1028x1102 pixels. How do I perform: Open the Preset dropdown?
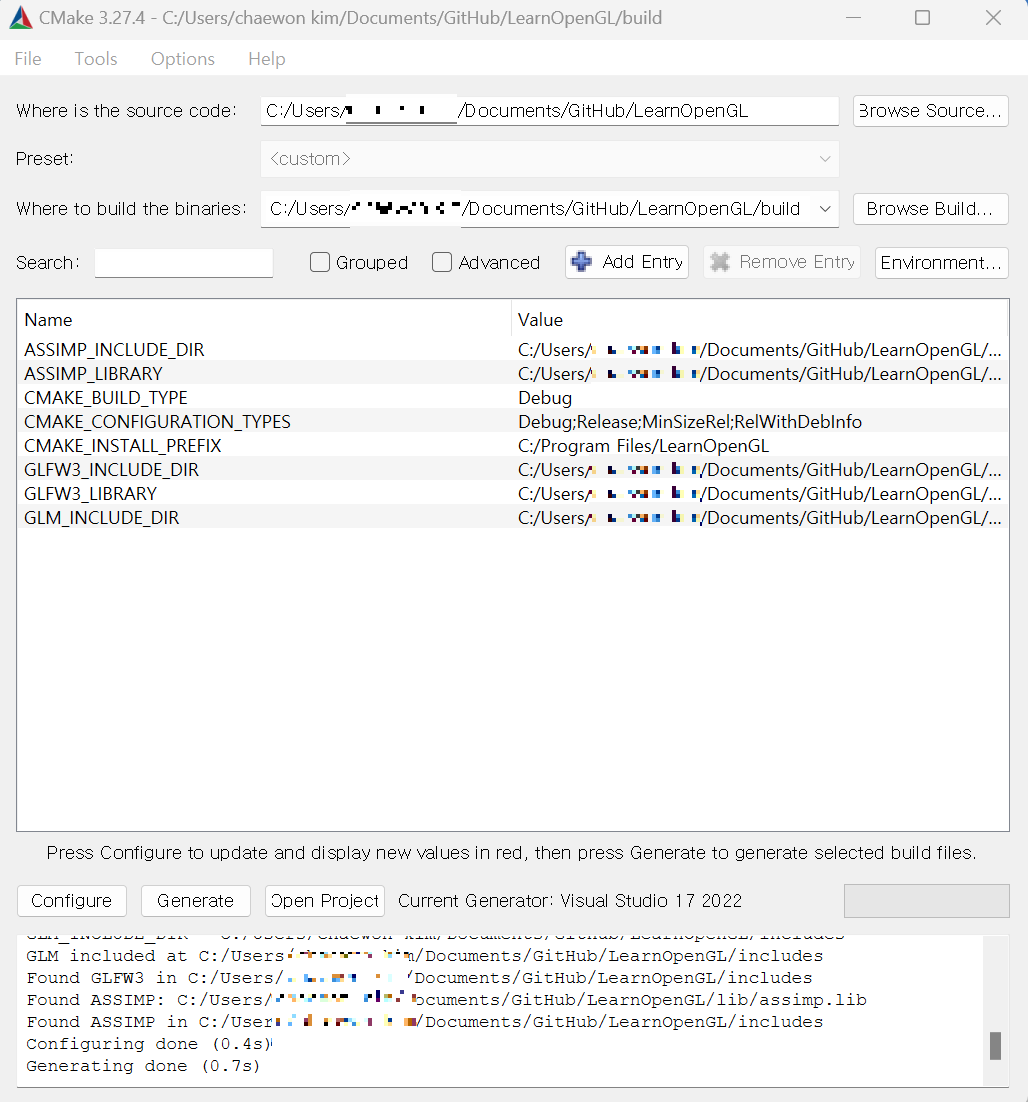(x=549, y=159)
